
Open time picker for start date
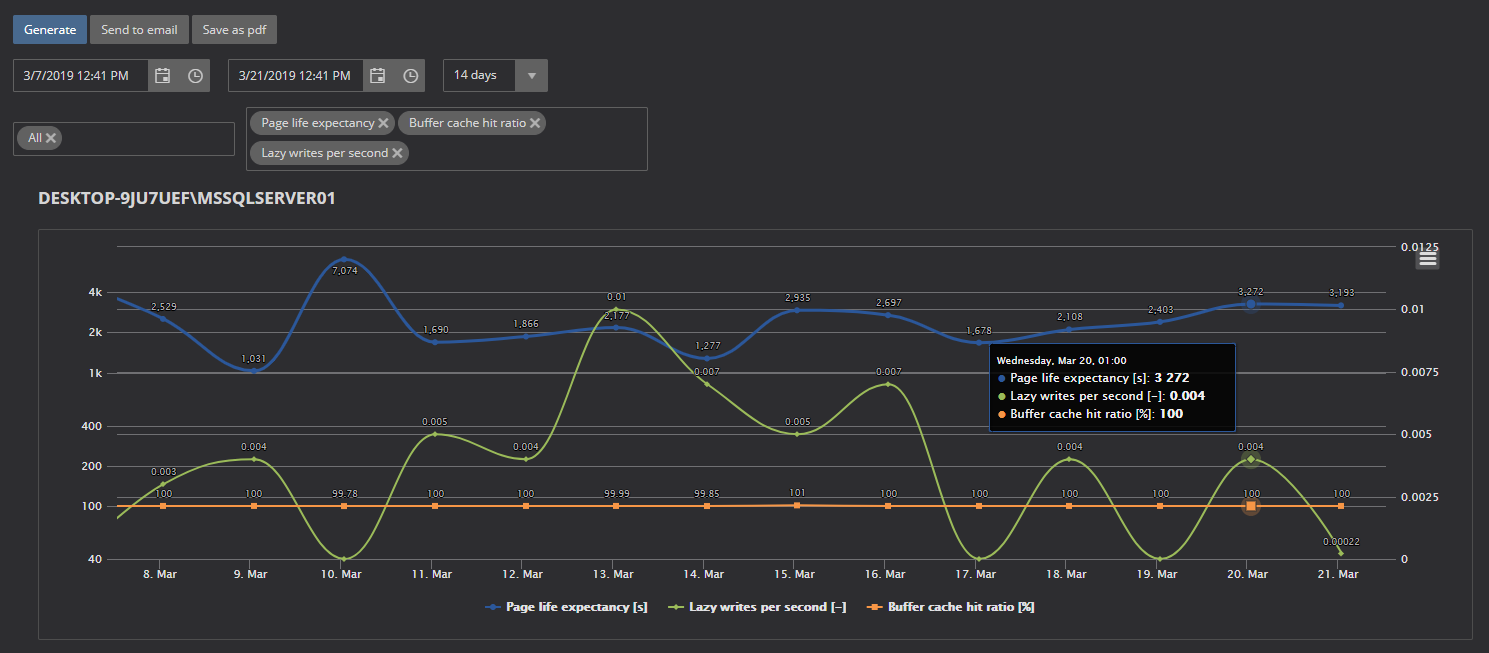[196, 76]
